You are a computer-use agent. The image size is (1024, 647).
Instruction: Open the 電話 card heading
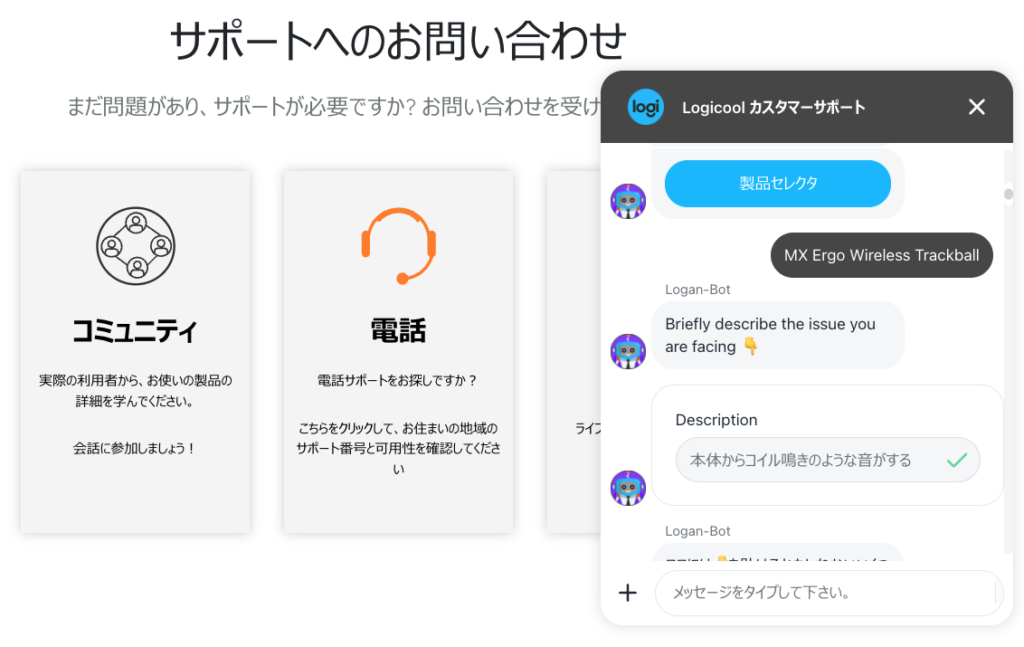(x=398, y=330)
